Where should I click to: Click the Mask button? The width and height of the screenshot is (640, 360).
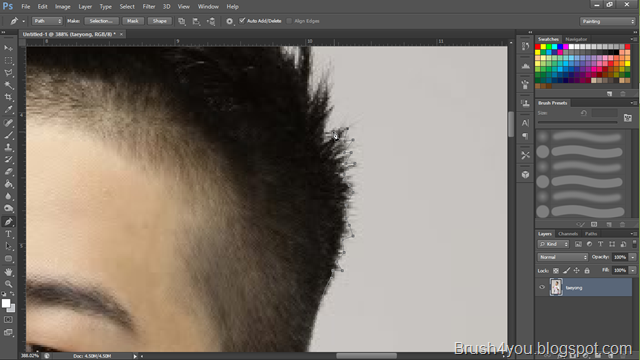coord(133,21)
